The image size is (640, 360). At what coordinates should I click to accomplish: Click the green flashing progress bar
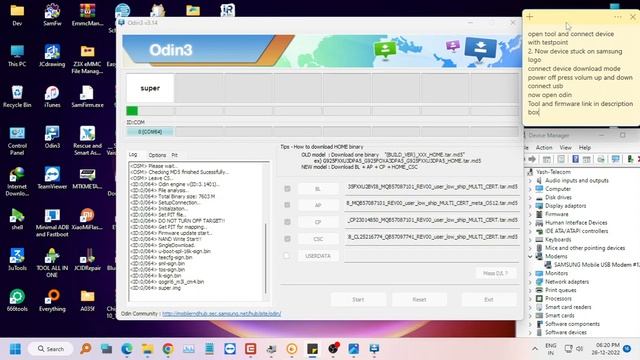pyautogui.click(x=132, y=111)
